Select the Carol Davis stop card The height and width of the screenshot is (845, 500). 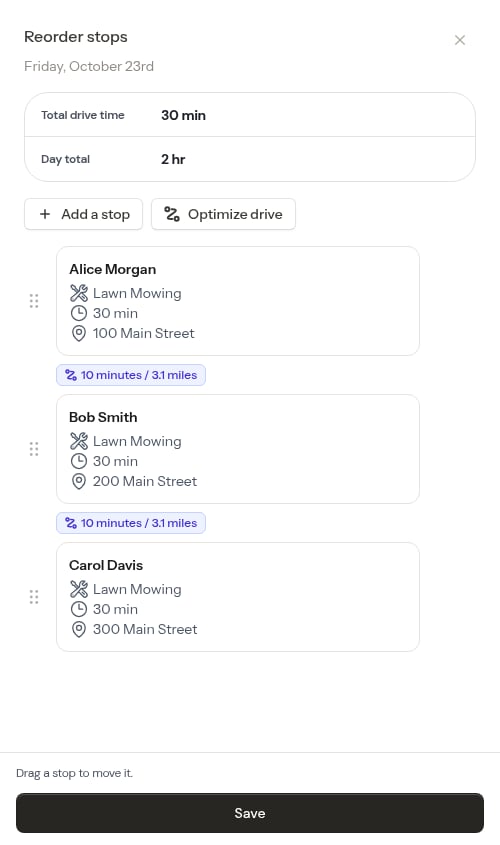(x=238, y=597)
